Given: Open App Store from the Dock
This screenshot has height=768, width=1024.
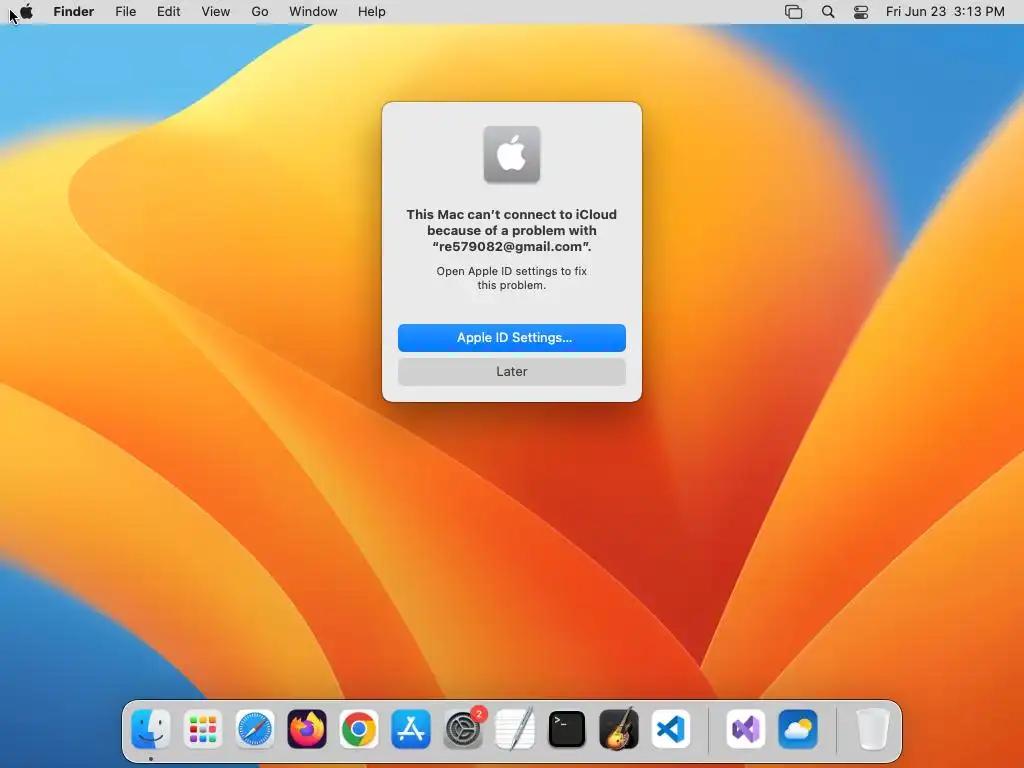Looking at the screenshot, I should 411,729.
